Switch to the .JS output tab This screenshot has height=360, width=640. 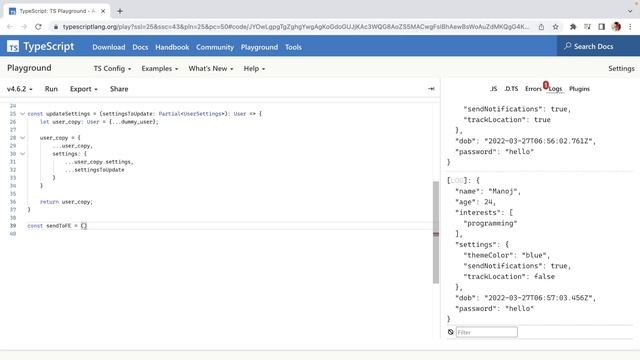point(493,89)
